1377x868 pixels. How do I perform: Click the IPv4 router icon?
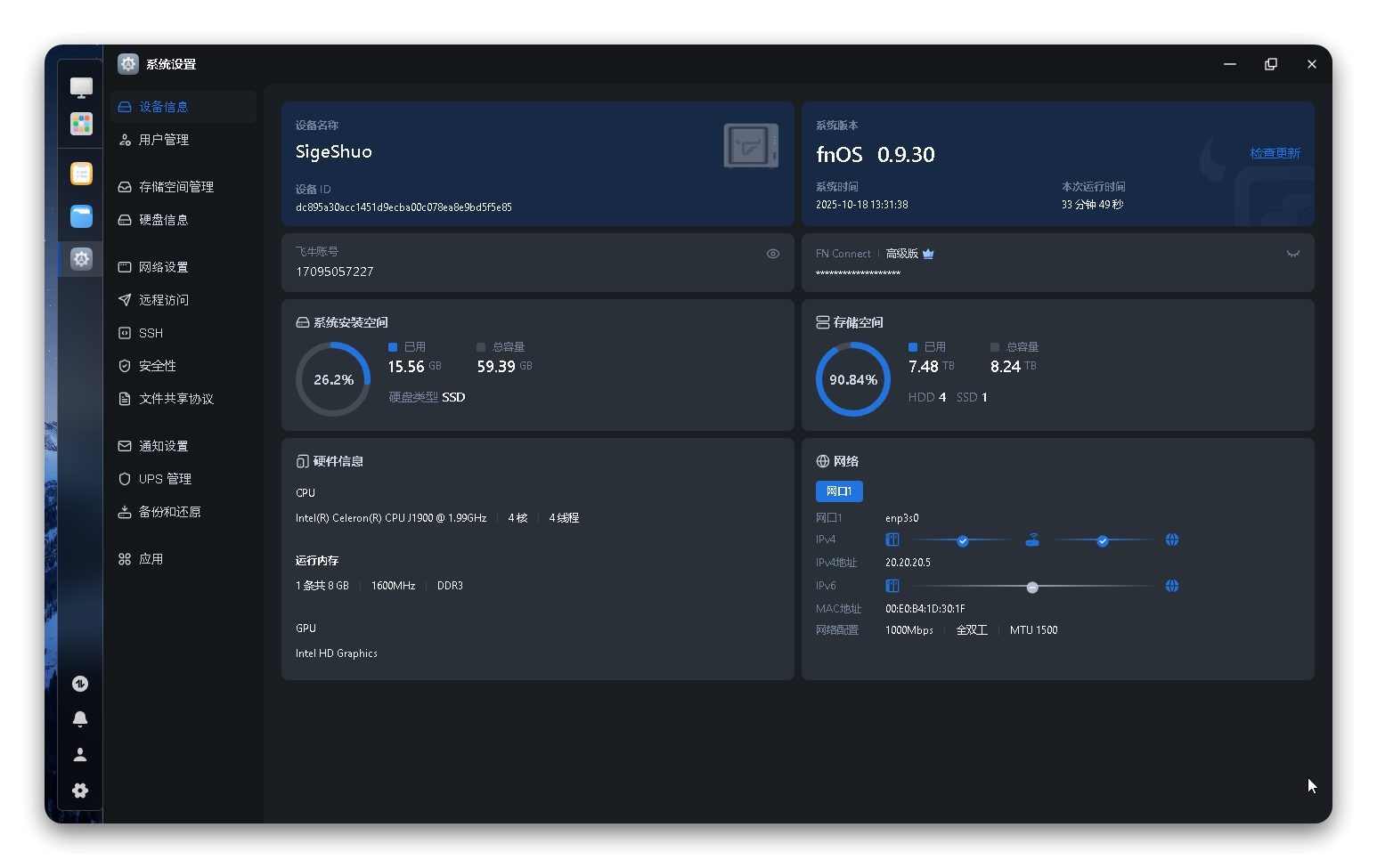click(x=1032, y=539)
